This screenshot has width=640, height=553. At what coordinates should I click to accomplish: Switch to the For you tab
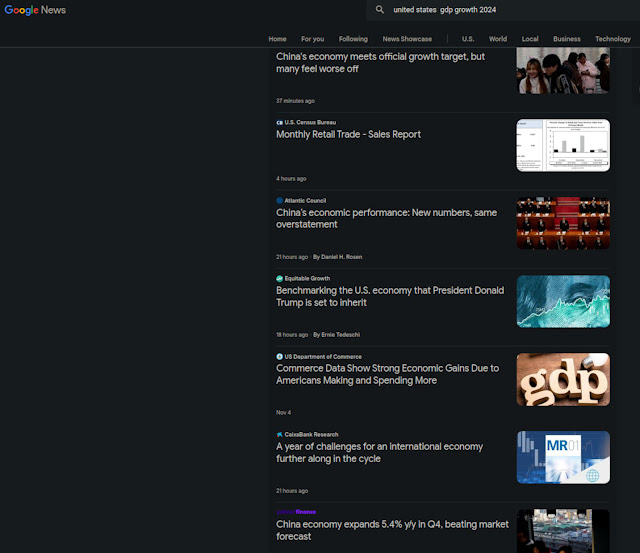click(313, 39)
